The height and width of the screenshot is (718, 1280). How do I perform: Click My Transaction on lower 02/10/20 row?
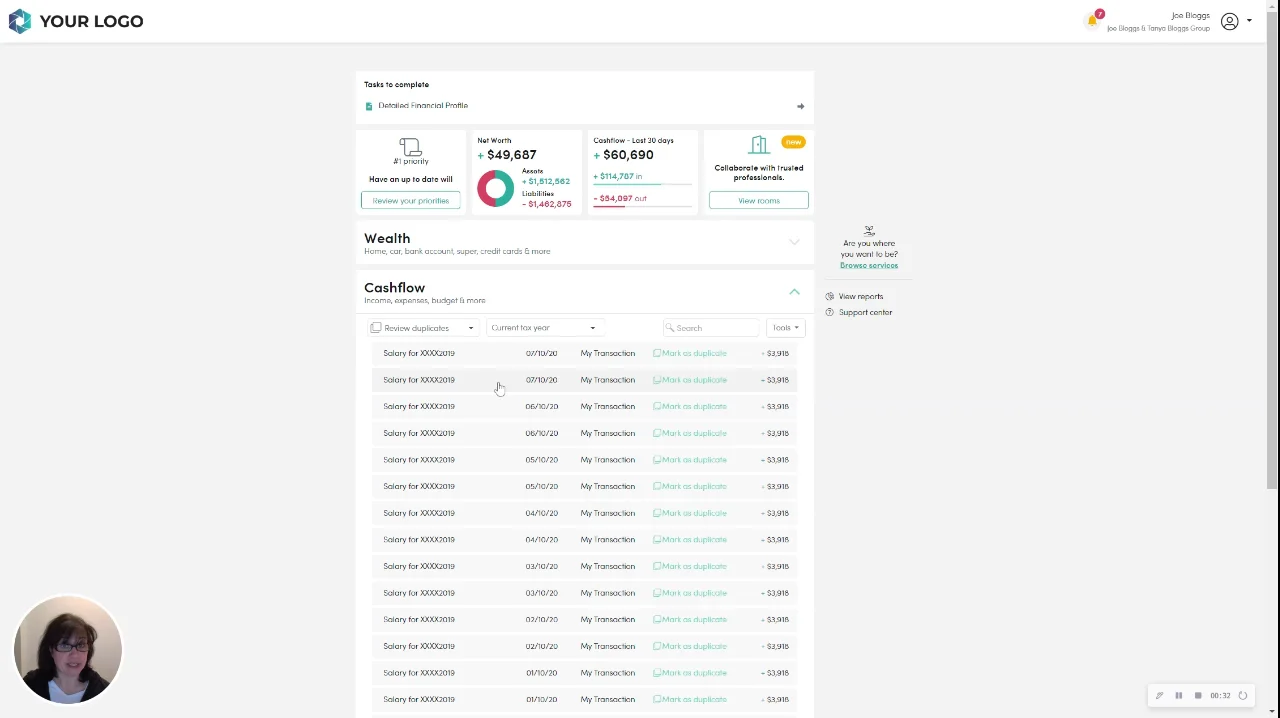coord(607,646)
